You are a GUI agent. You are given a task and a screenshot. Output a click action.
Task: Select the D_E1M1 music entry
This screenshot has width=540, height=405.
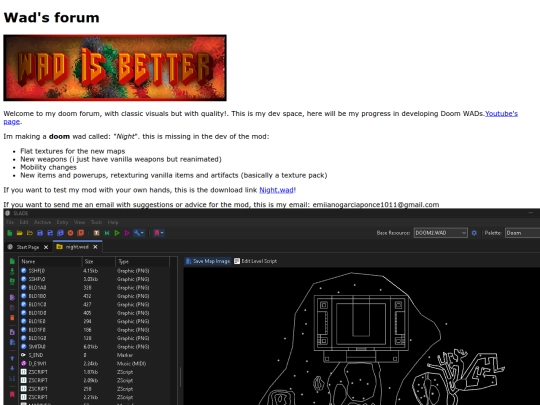point(94,363)
